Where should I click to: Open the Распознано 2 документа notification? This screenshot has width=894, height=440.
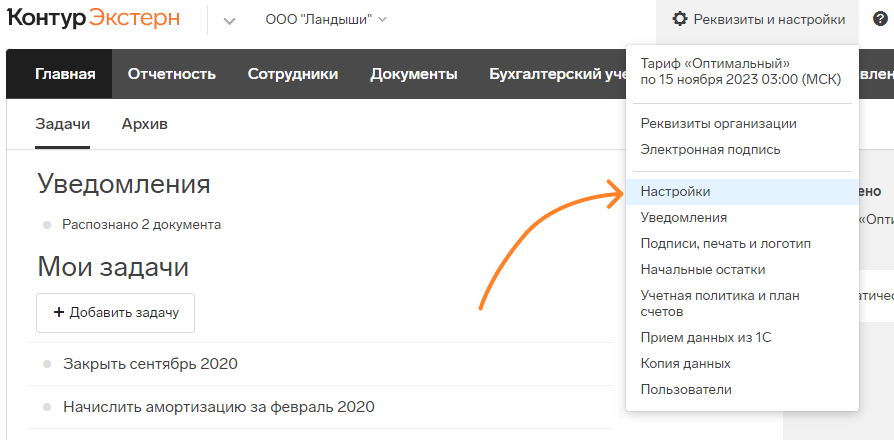[x=141, y=225]
